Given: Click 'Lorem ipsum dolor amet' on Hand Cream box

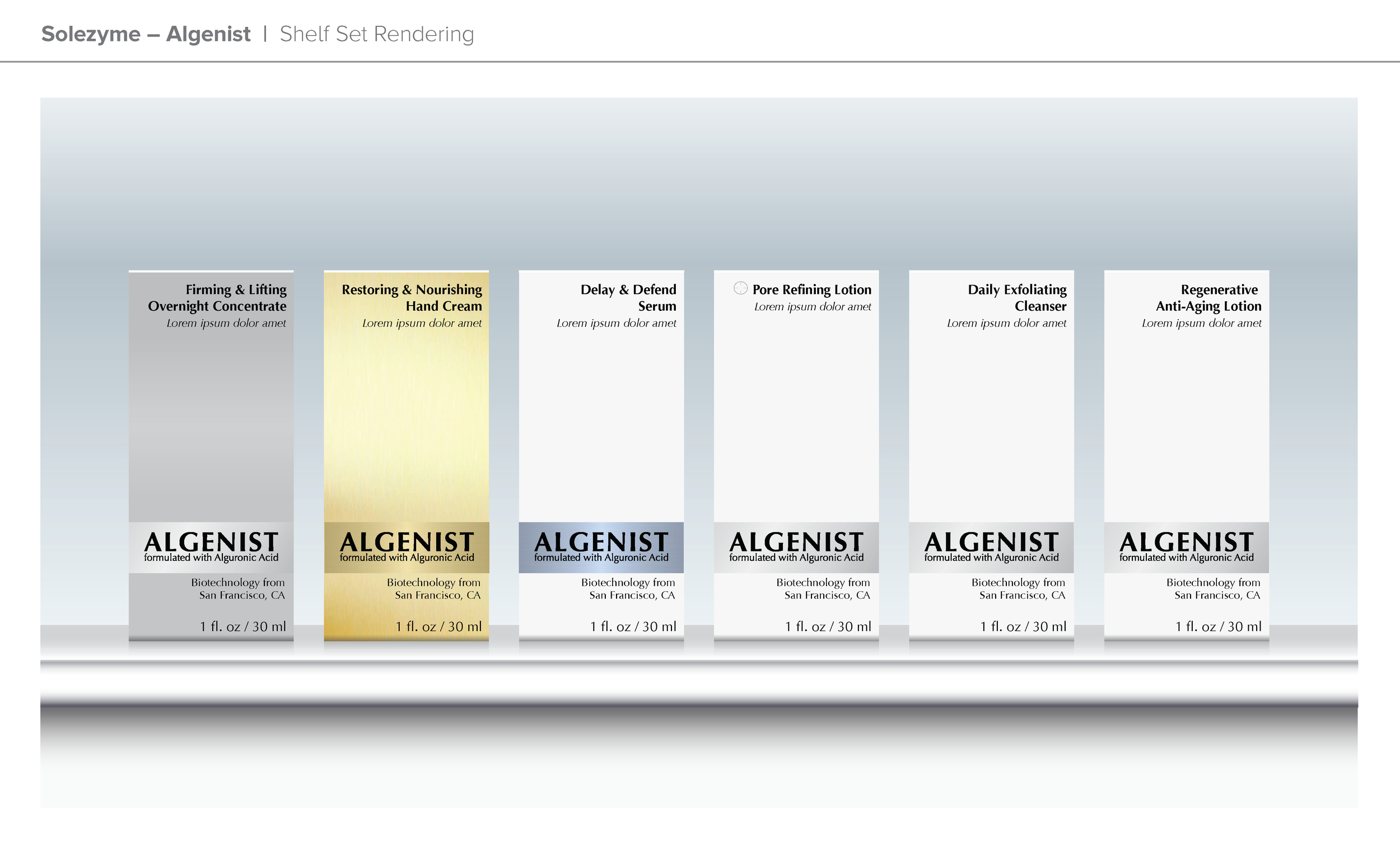Looking at the screenshot, I should 422,323.
